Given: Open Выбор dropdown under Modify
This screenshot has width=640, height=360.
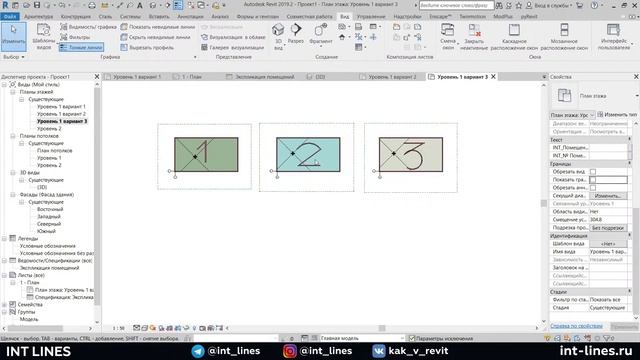Looking at the screenshot, I should (13, 57).
